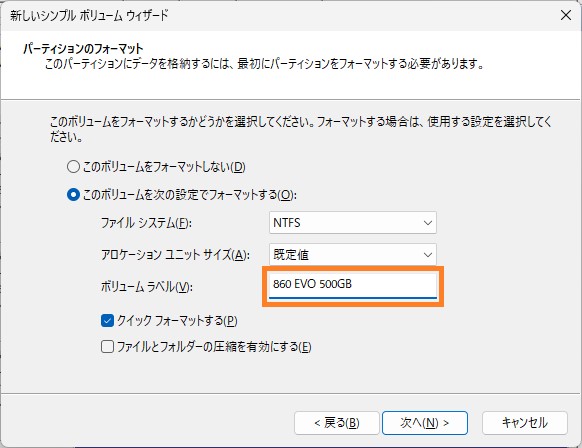Select the 'このボリュームをフォーマットしない' radio button
The image size is (582, 448).
73,167
